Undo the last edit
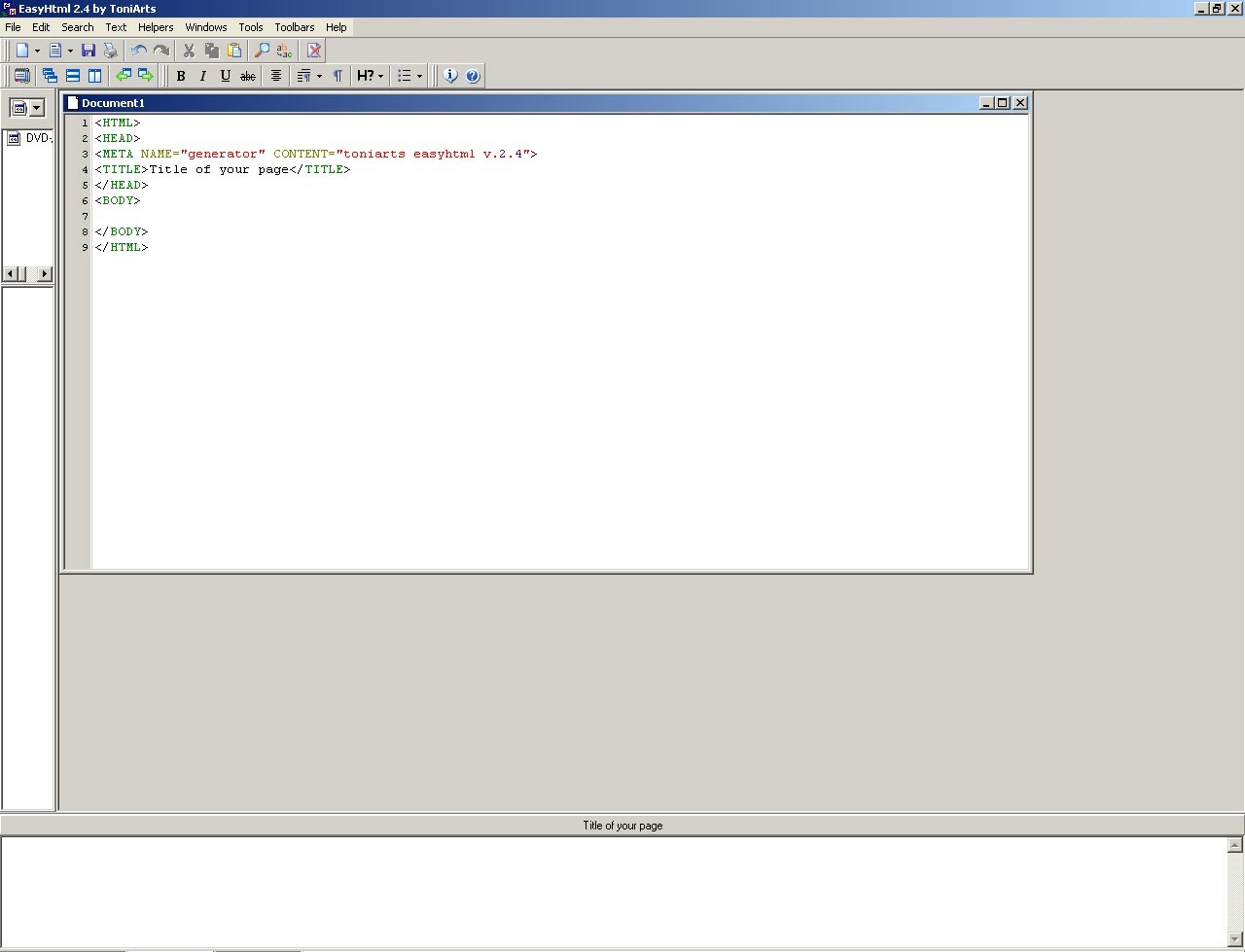 [139, 51]
